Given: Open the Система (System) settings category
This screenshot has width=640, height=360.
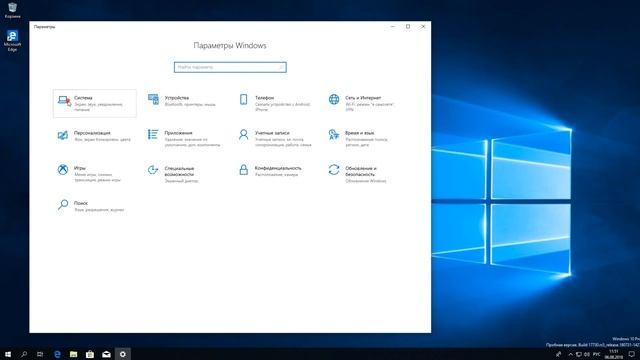Looking at the screenshot, I should (95, 103).
